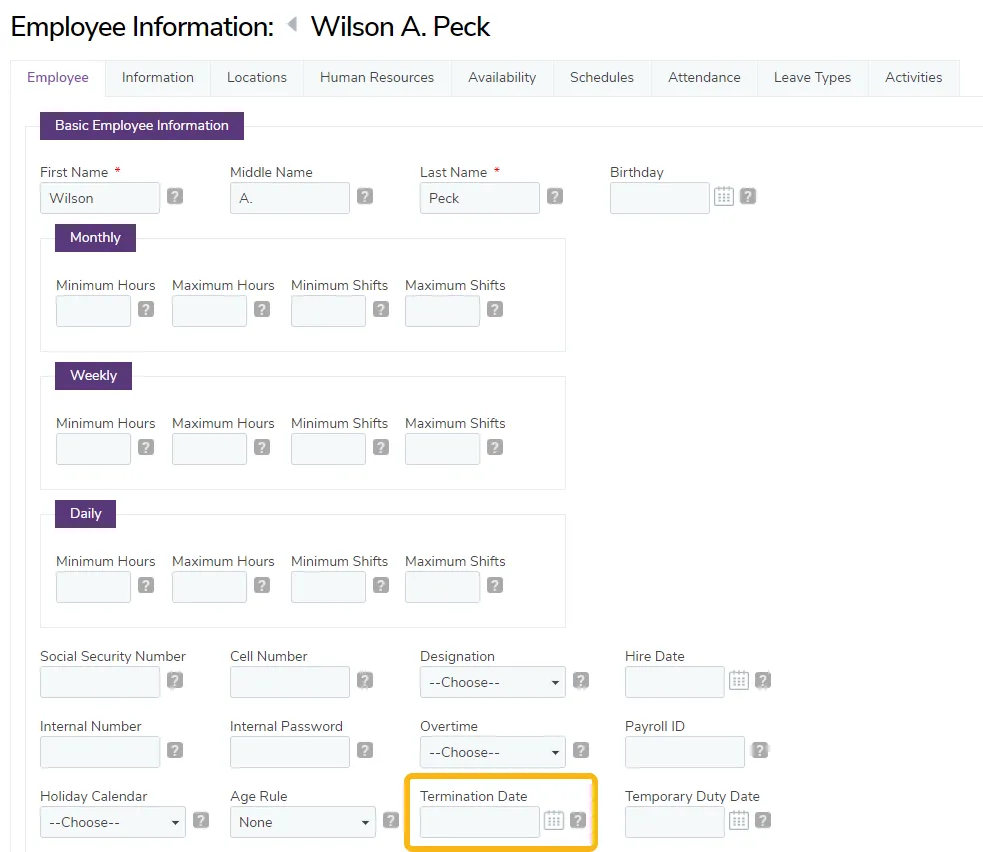Click help icon beside Hire Date calendar
This screenshot has height=852, width=983.
click(x=763, y=680)
